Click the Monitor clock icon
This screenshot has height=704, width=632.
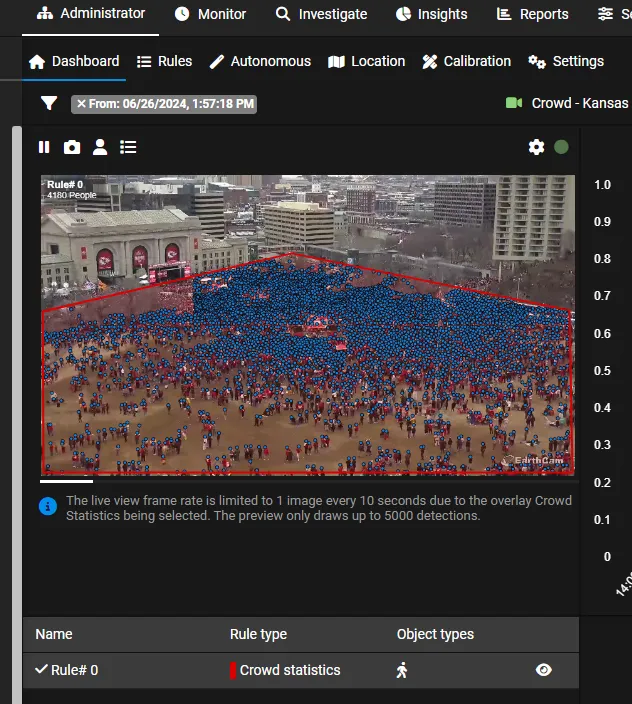pyautogui.click(x=182, y=14)
